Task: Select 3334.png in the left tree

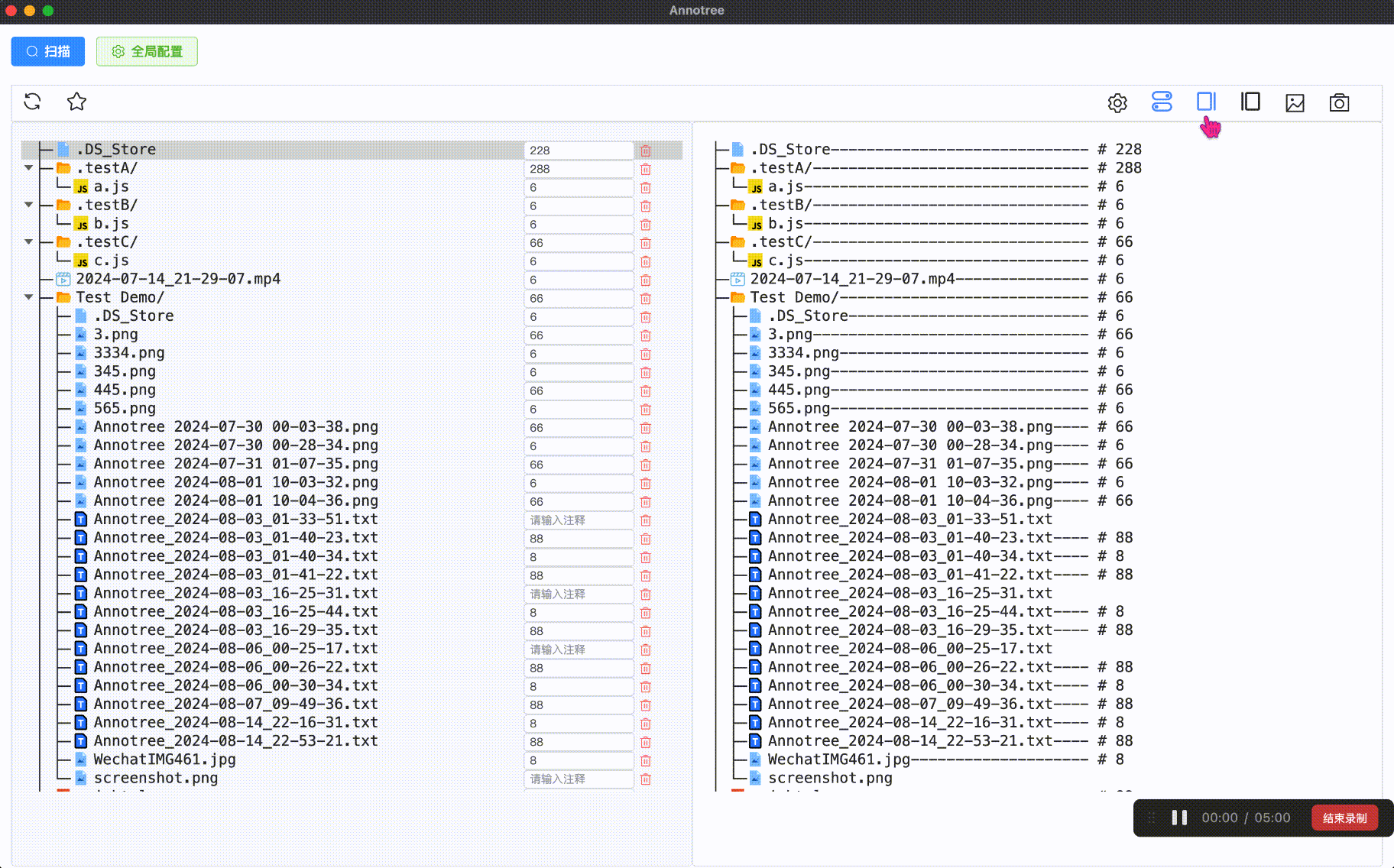Action: pos(129,353)
